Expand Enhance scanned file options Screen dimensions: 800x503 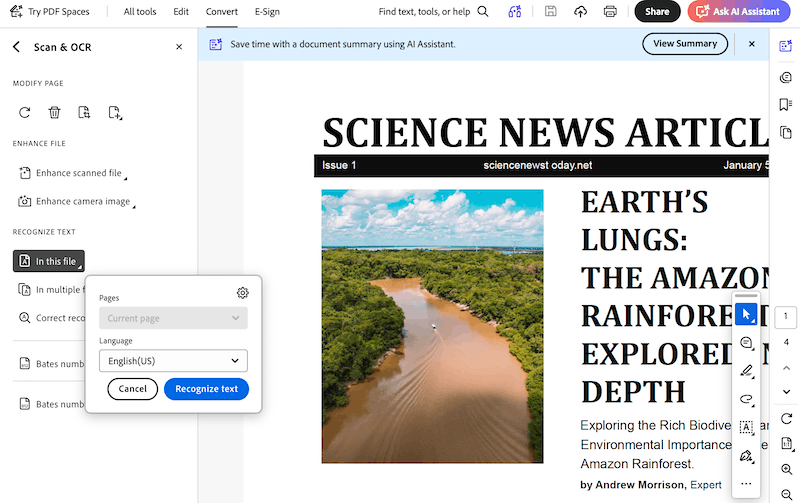coord(78,173)
